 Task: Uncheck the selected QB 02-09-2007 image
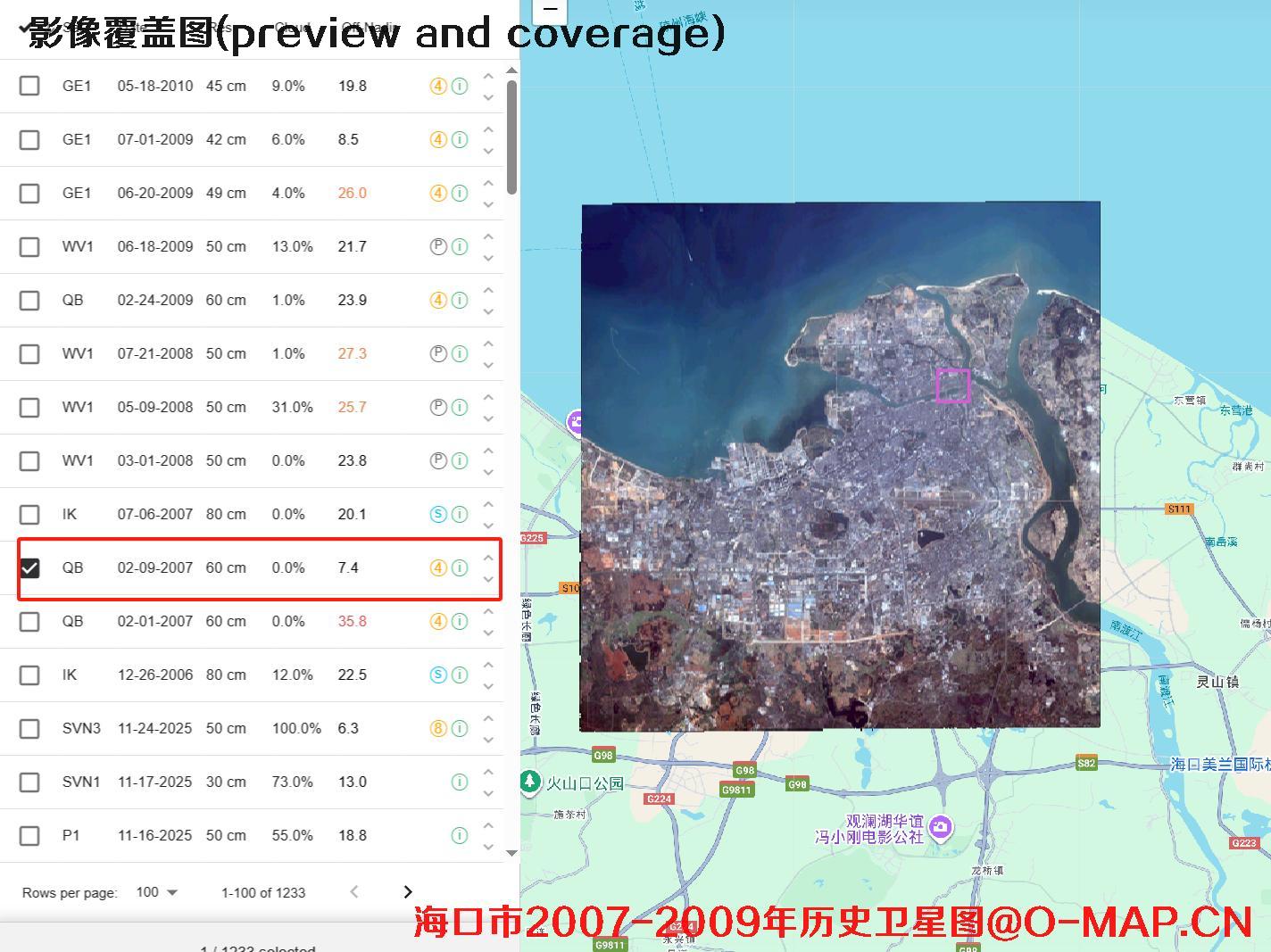29,567
